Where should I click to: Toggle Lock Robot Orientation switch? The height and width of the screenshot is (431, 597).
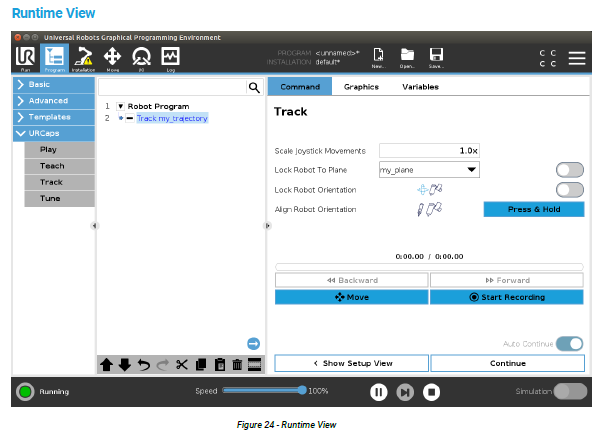(x=570, y=190)
